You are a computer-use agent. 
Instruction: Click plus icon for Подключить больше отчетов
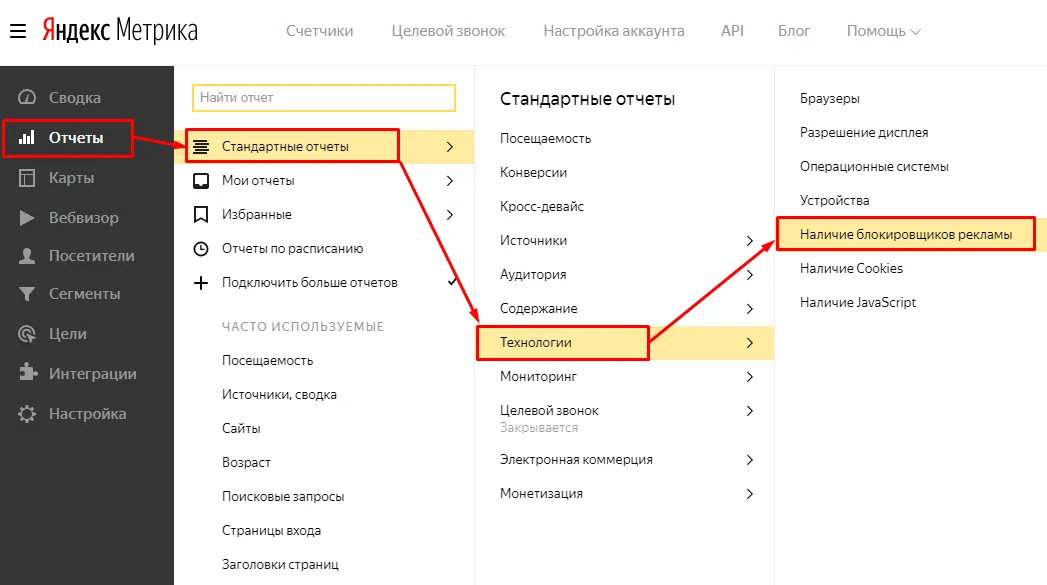pyautogui.click(x=200, y=282)
